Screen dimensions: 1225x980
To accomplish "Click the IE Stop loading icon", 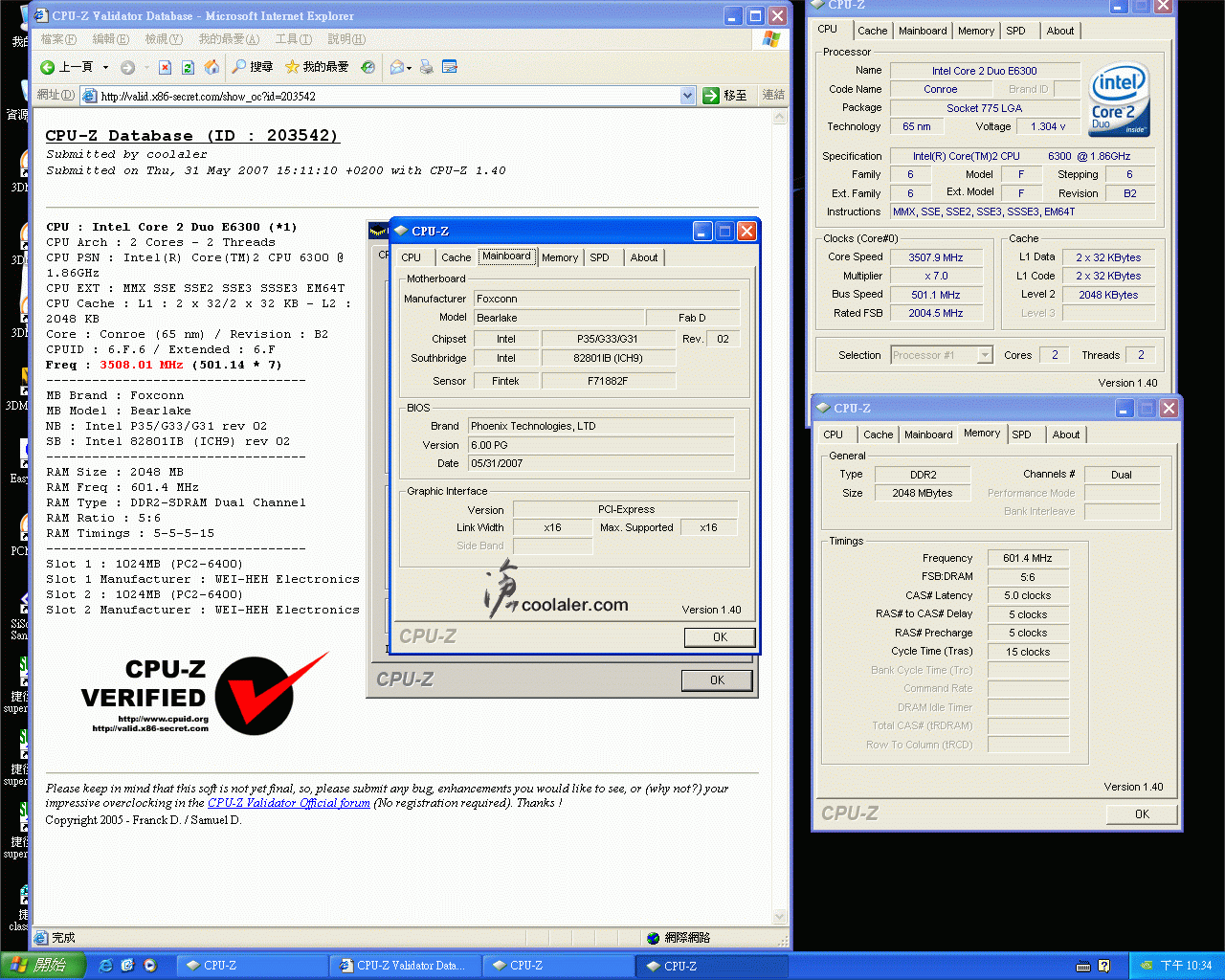I will 165,67.
